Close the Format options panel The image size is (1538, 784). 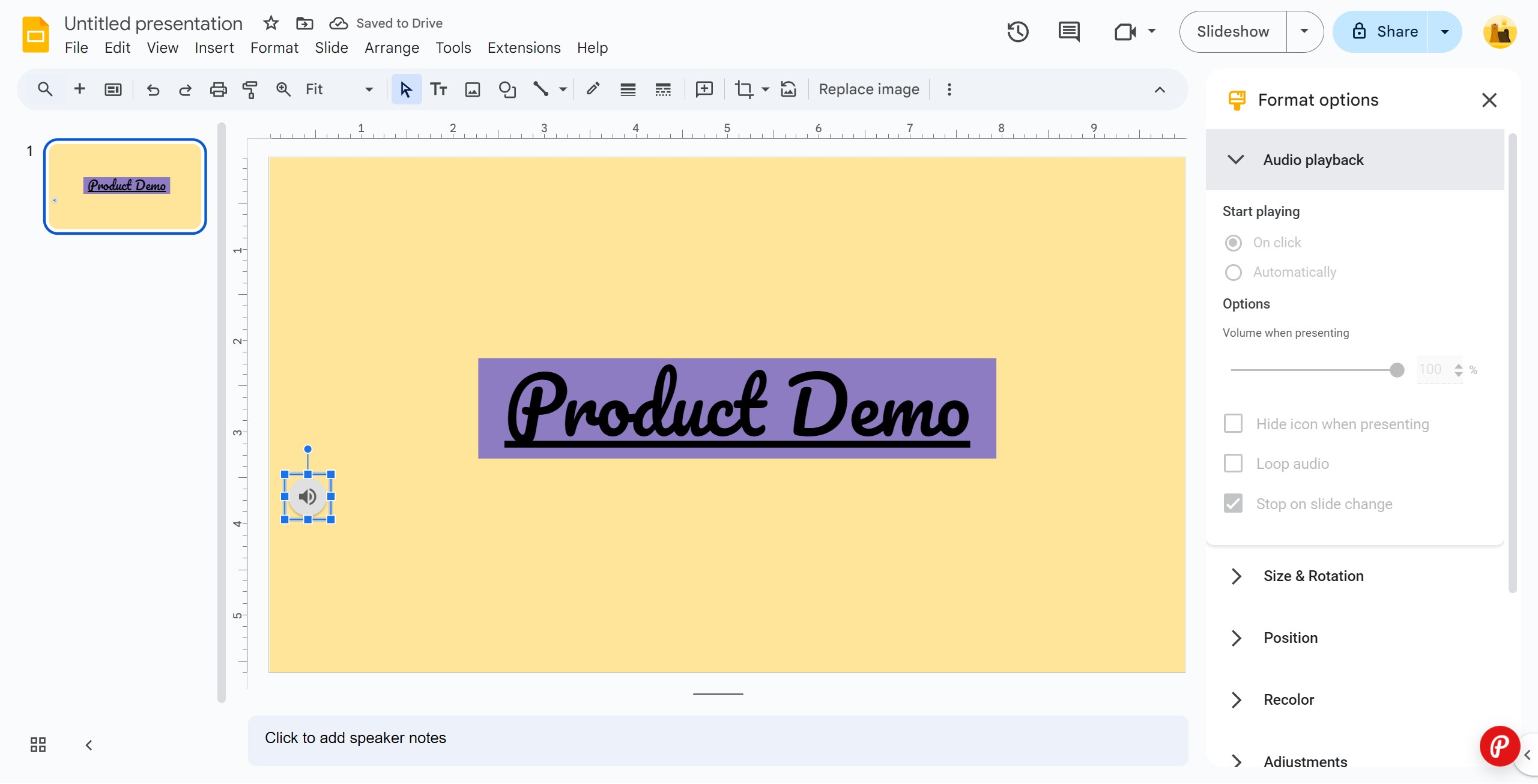1489,100
